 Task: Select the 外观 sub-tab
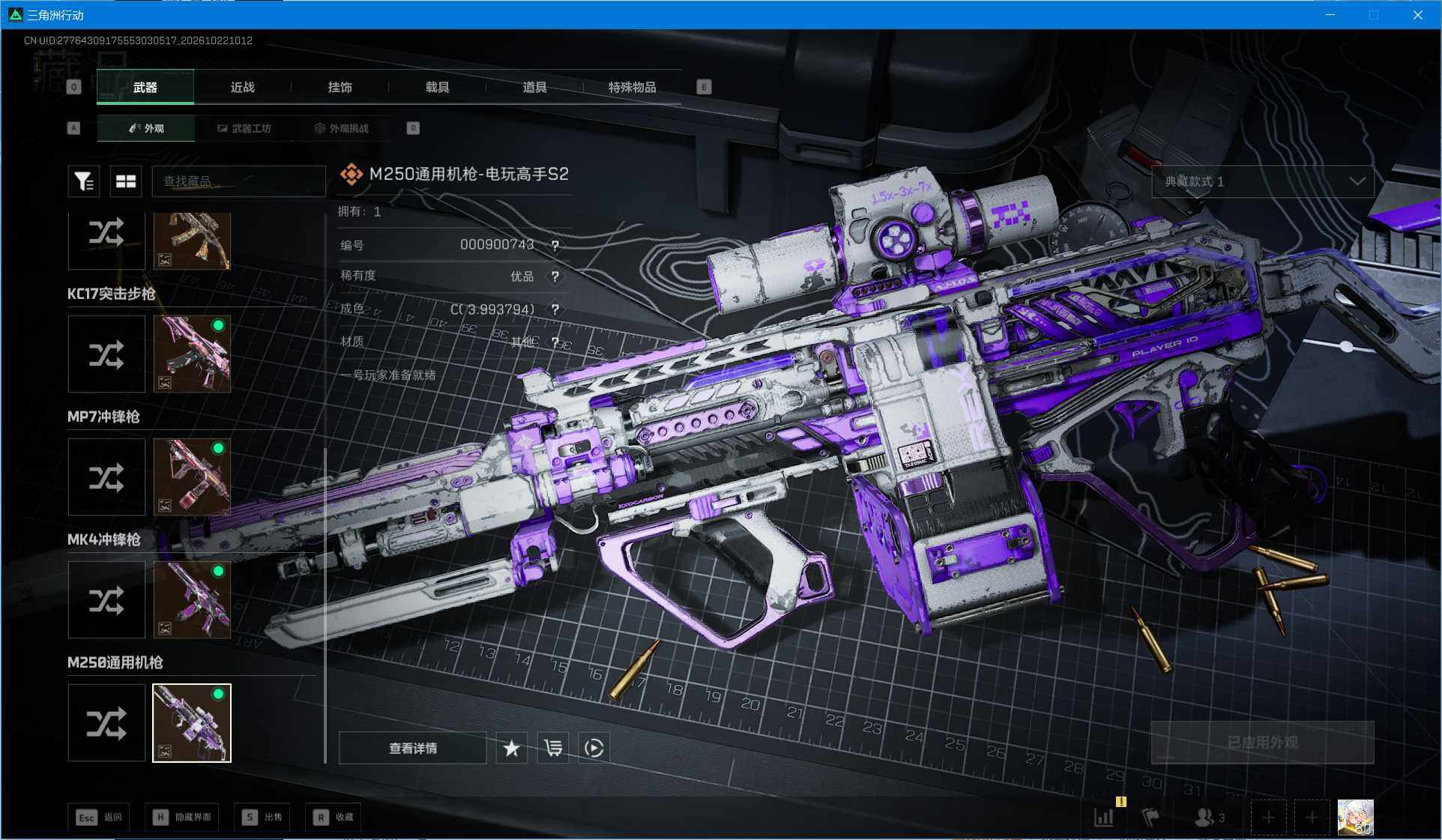point(146,128)
